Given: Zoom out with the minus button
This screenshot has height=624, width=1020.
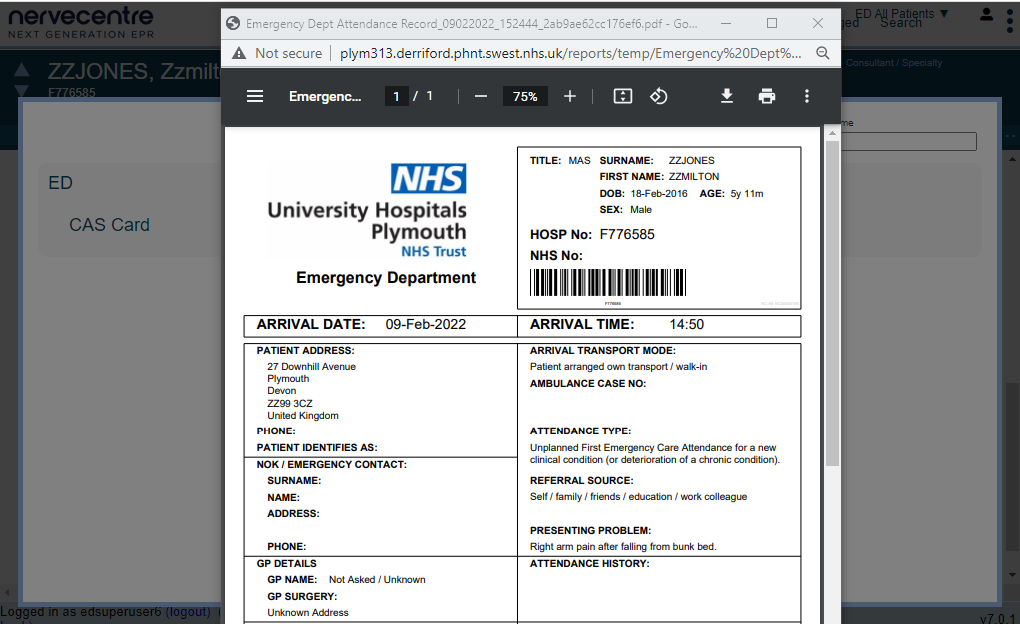Looking at the screenshot, I should pyautogui.click(x=481, y=96).
